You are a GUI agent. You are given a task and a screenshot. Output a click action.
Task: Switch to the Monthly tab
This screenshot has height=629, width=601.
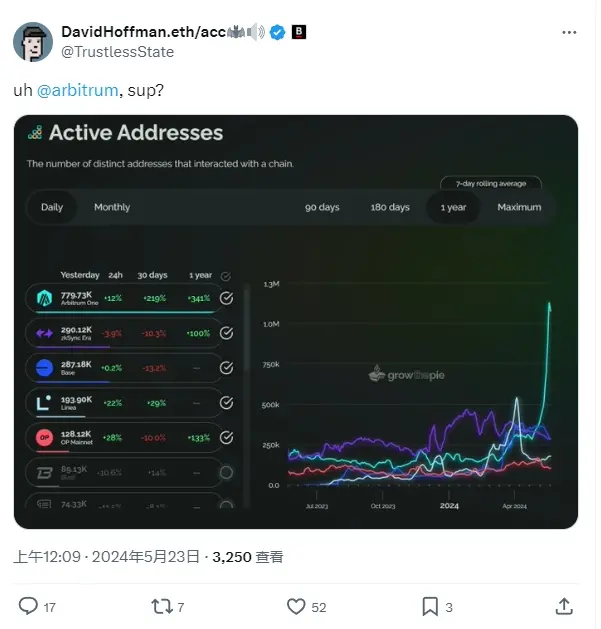pyautogui.click(x=112, y=207)
